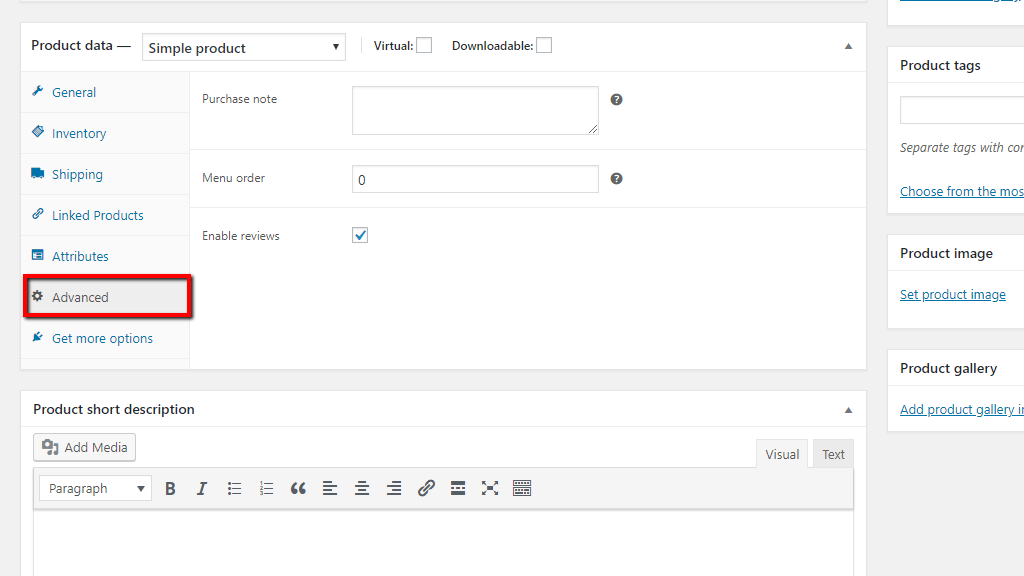Screen dimensions: 1024x576
Task: Click the Purchase note resize handle
Action: point(593,129)
